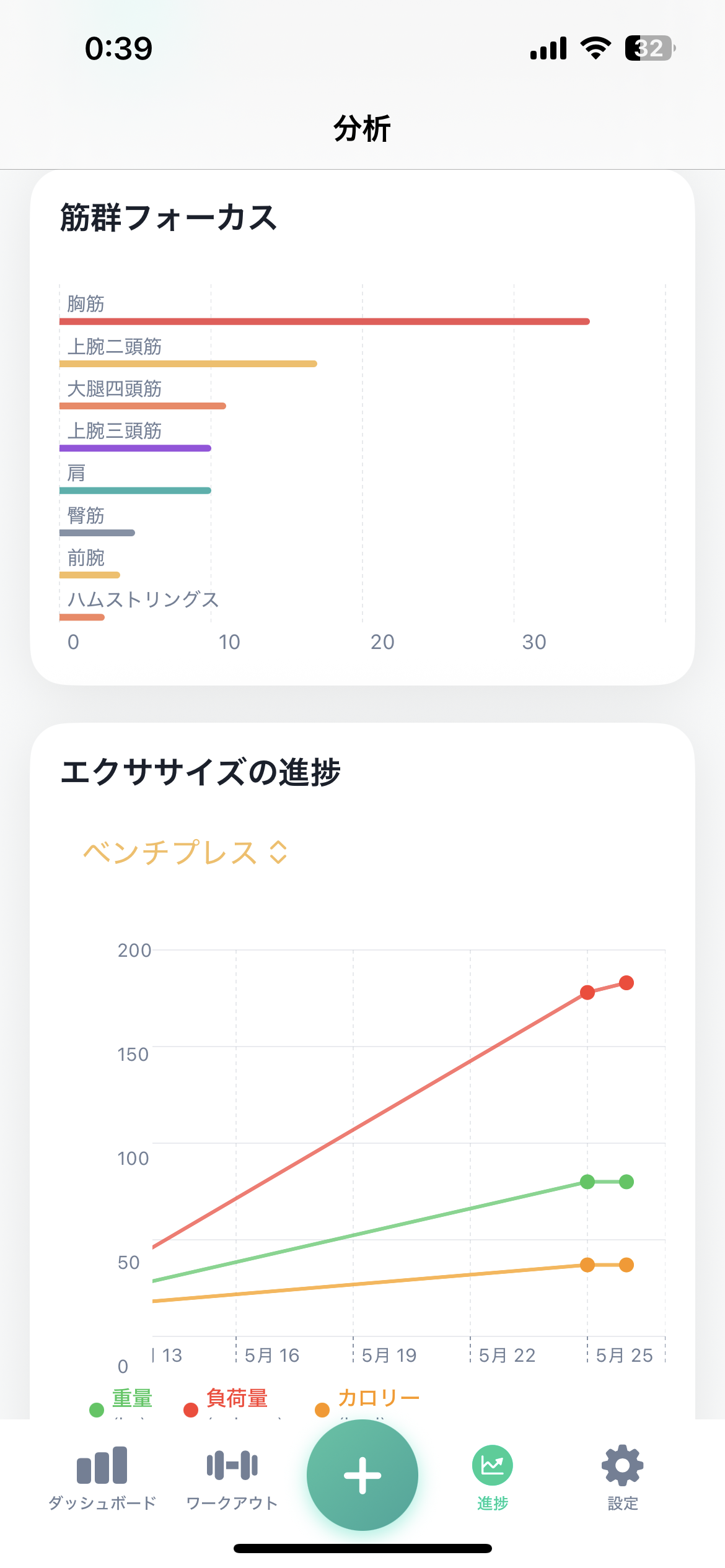The width and height of the screenshot is (725, 1568).
Task: Tap the Wi-Fi status icon
Action: click(x=595, y=48)
